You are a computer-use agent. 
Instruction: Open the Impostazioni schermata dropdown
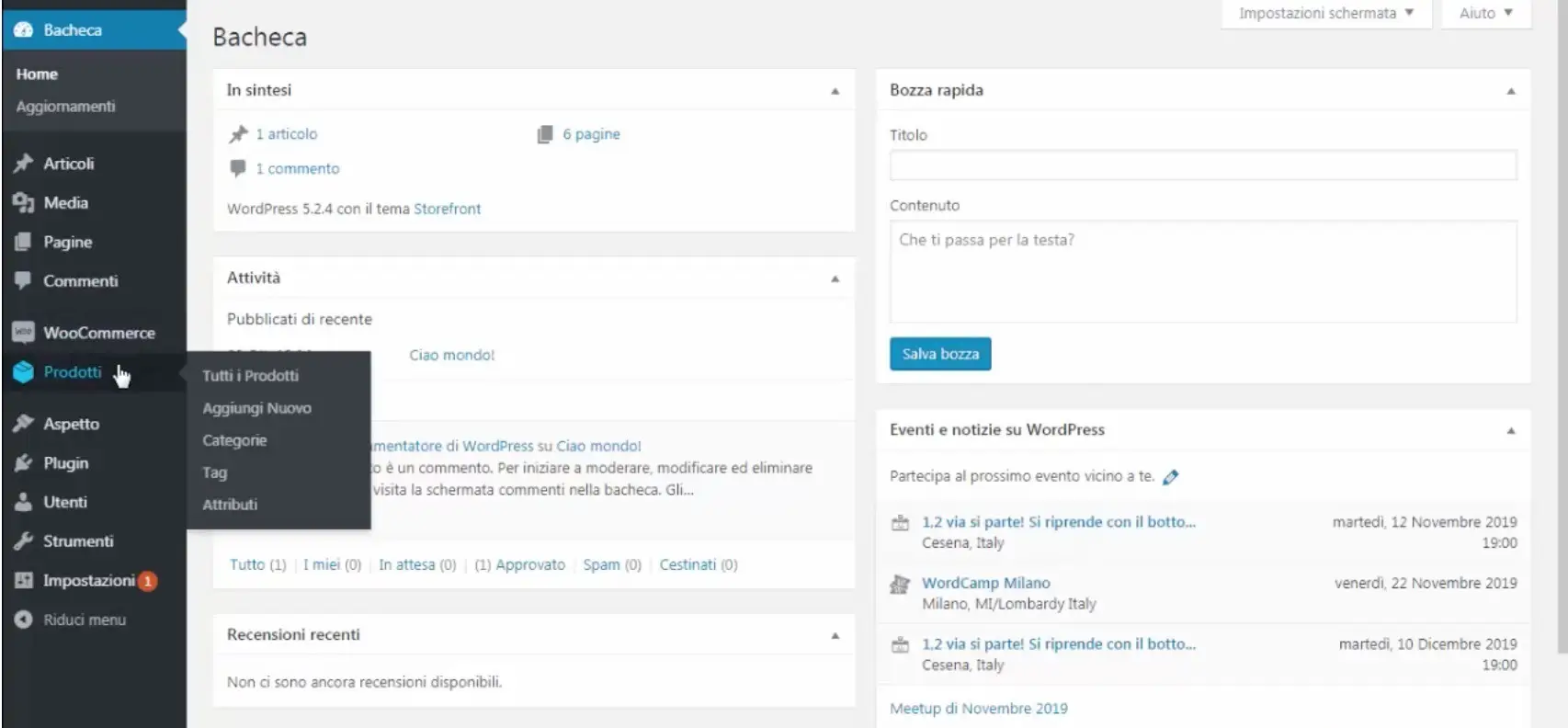1326,14
